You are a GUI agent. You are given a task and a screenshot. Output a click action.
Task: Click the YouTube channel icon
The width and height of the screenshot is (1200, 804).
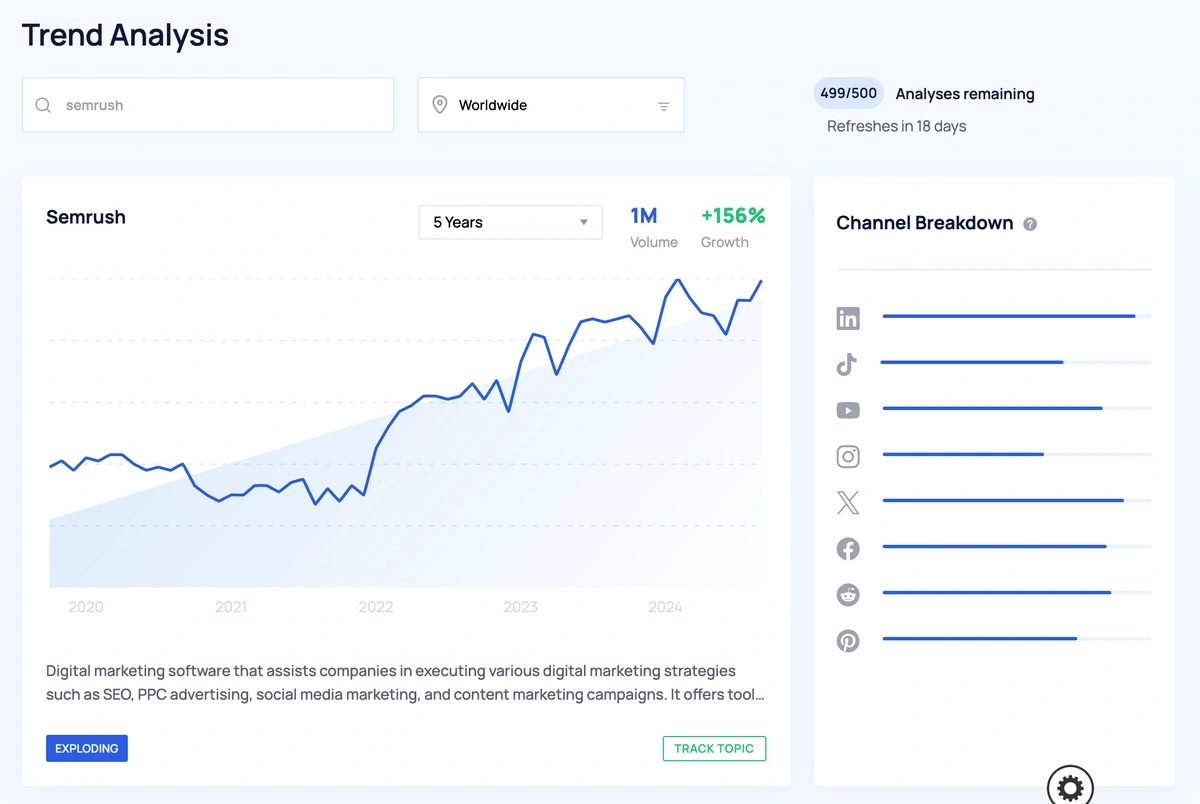[848, 410]
